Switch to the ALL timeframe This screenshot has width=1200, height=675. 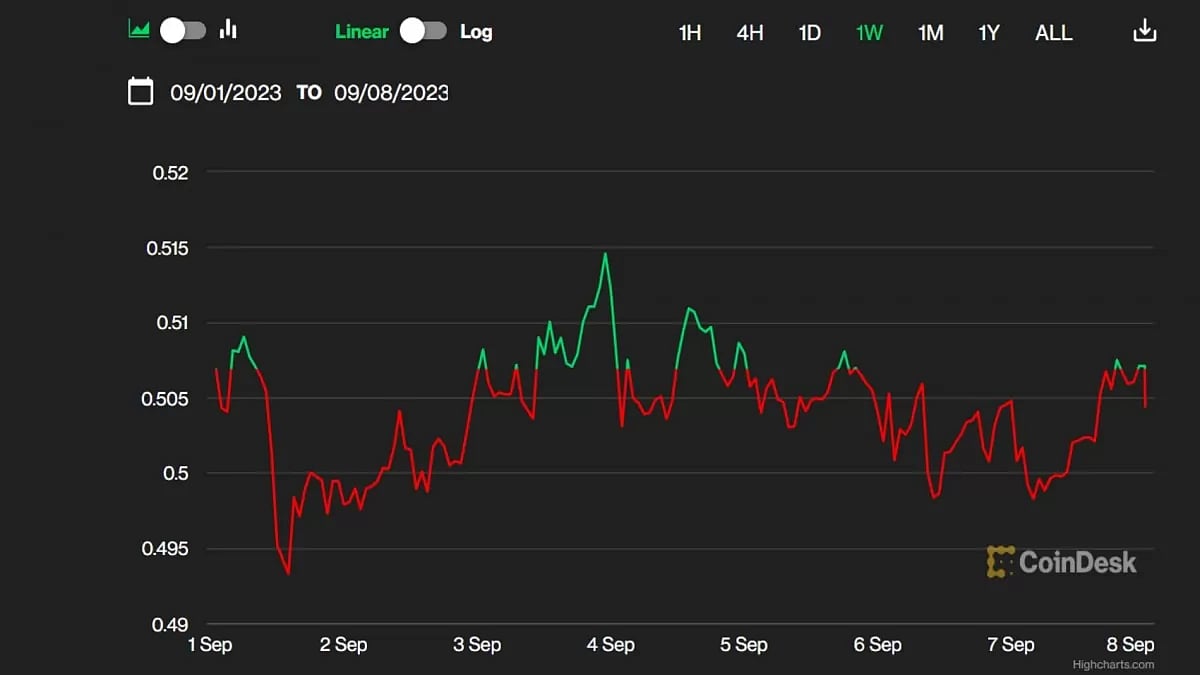(x=1053, y=33)
